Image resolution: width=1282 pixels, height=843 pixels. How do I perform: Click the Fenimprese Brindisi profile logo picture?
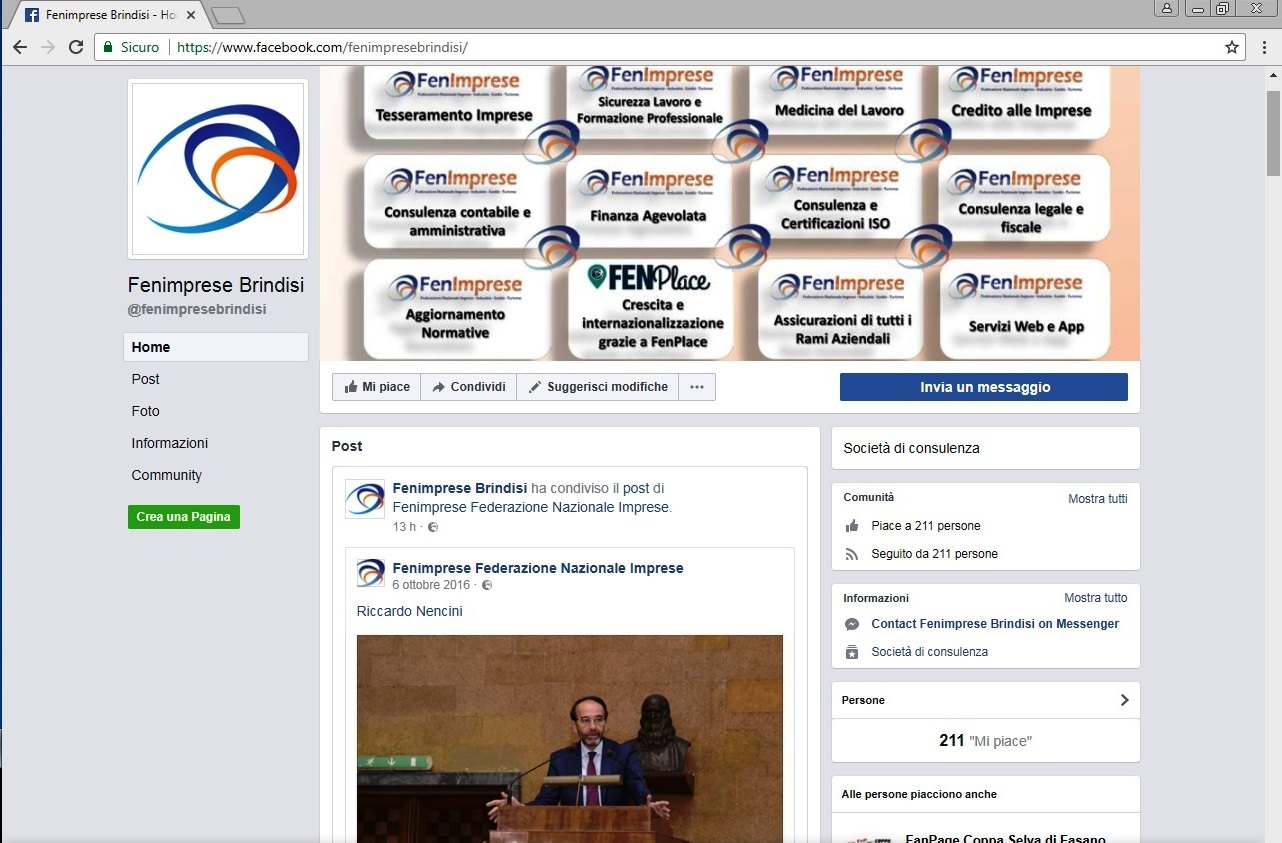[x=218, y=169]
